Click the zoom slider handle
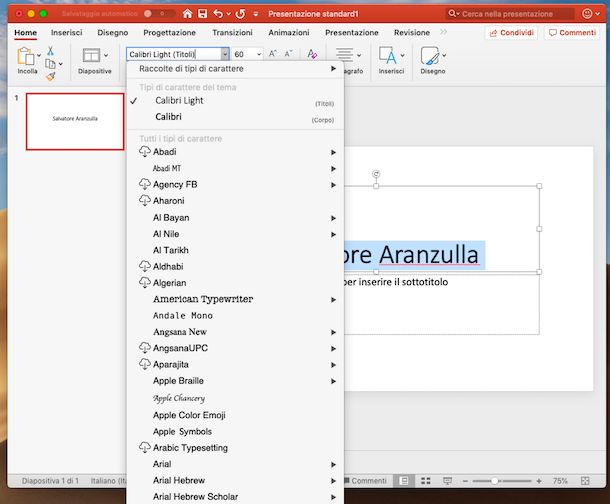The width and height of the screenshot is (610, 504). tap(494, 481)
